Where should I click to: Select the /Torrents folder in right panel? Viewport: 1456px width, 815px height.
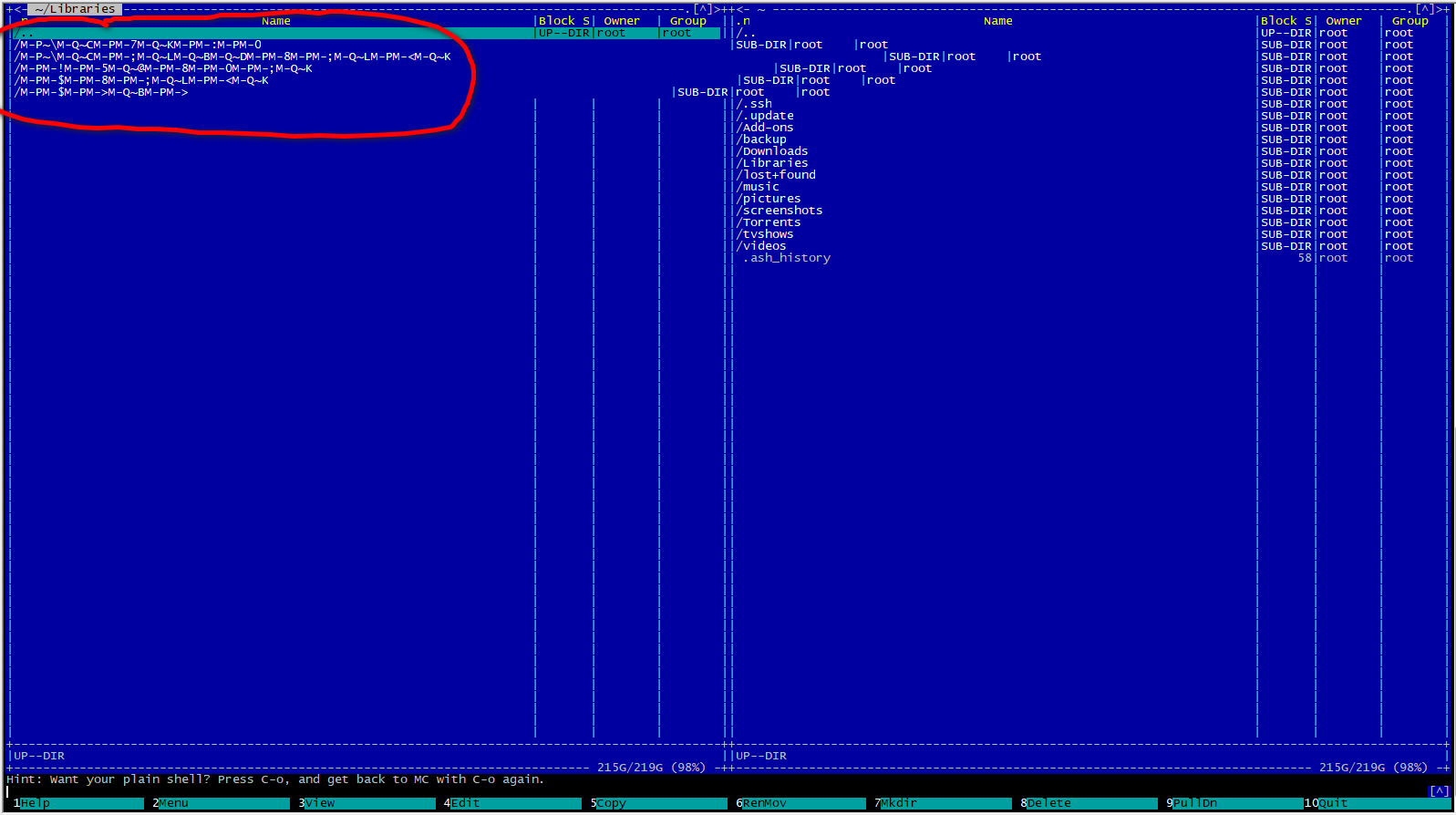tap(771, 222)
